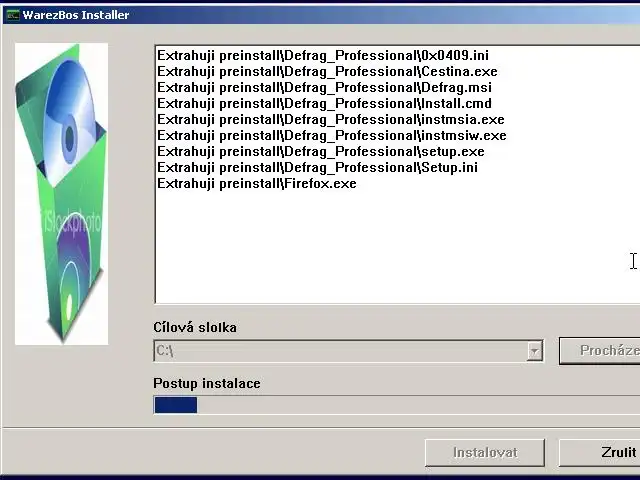Viewport: 640px width, 480px height.
Task: Click the Cílová složka label
Action: click(195, 327)
